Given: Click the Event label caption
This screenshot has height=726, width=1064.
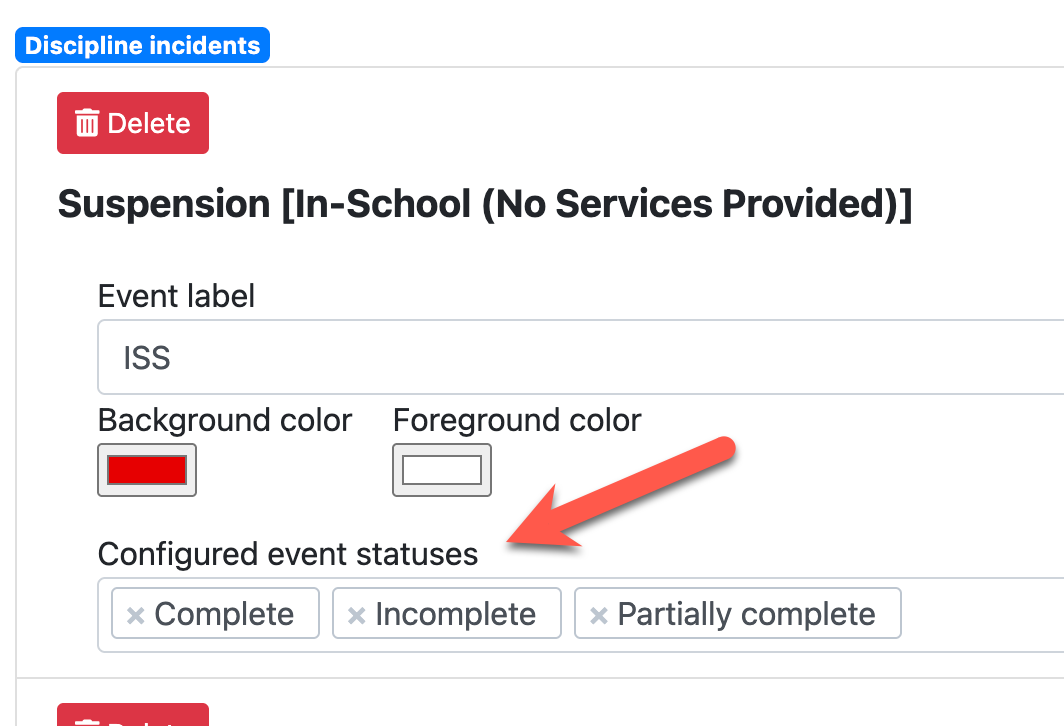Looking at the screenshot, I should click(x=177, y=296).
